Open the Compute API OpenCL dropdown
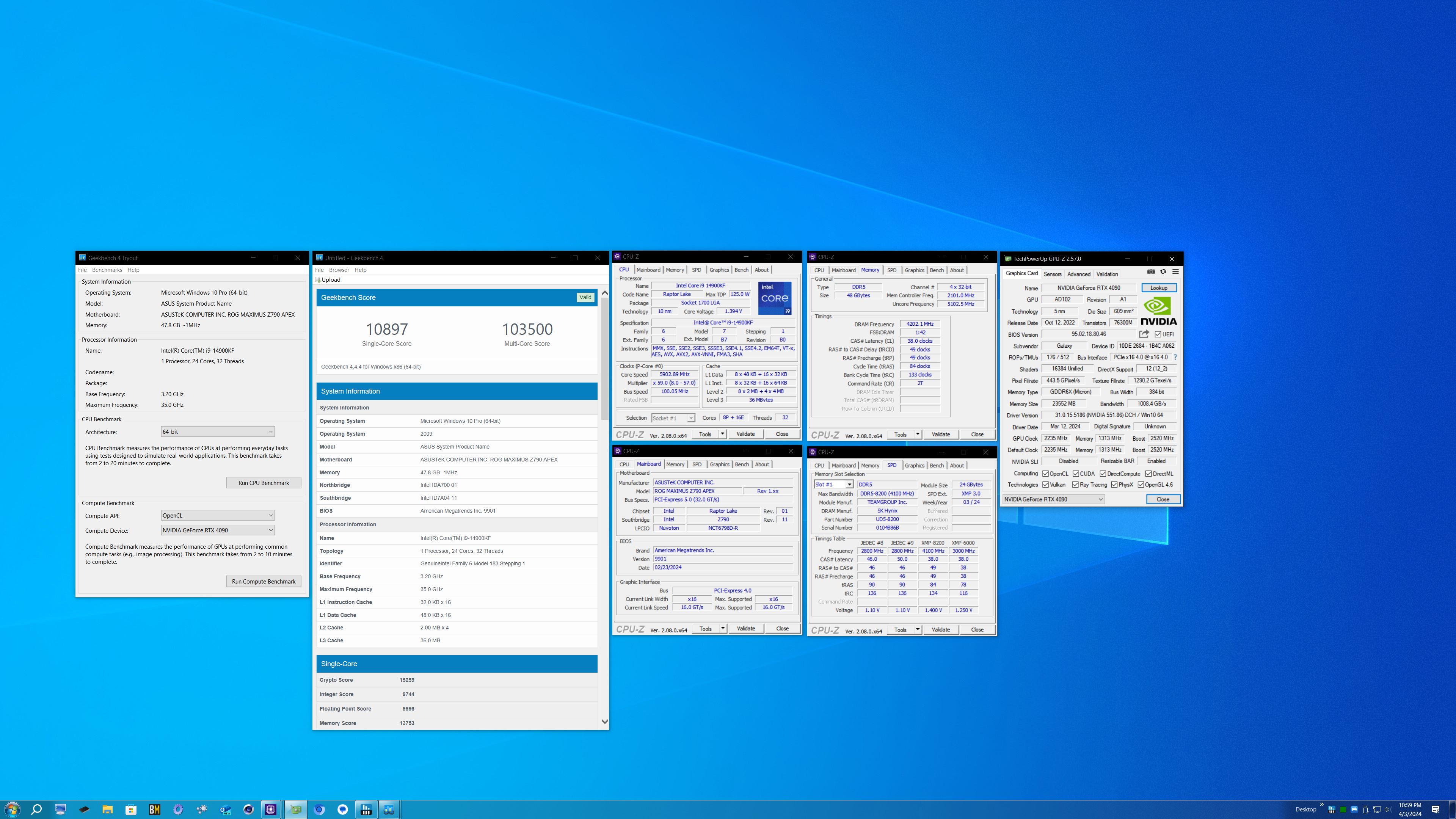Image resolution: width=1456 pixels, height=819 pixels. [x=218, y=516]
